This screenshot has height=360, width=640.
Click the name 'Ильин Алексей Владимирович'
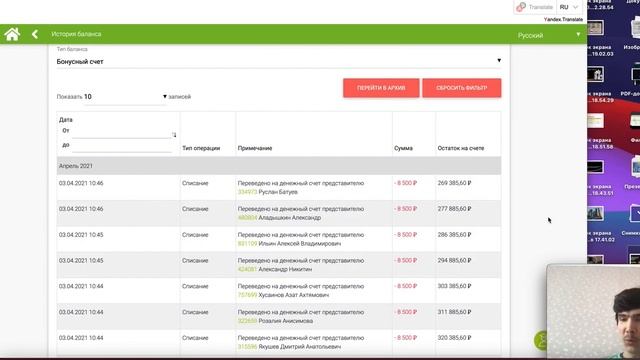pyautogui.click(x=300, y=243)
